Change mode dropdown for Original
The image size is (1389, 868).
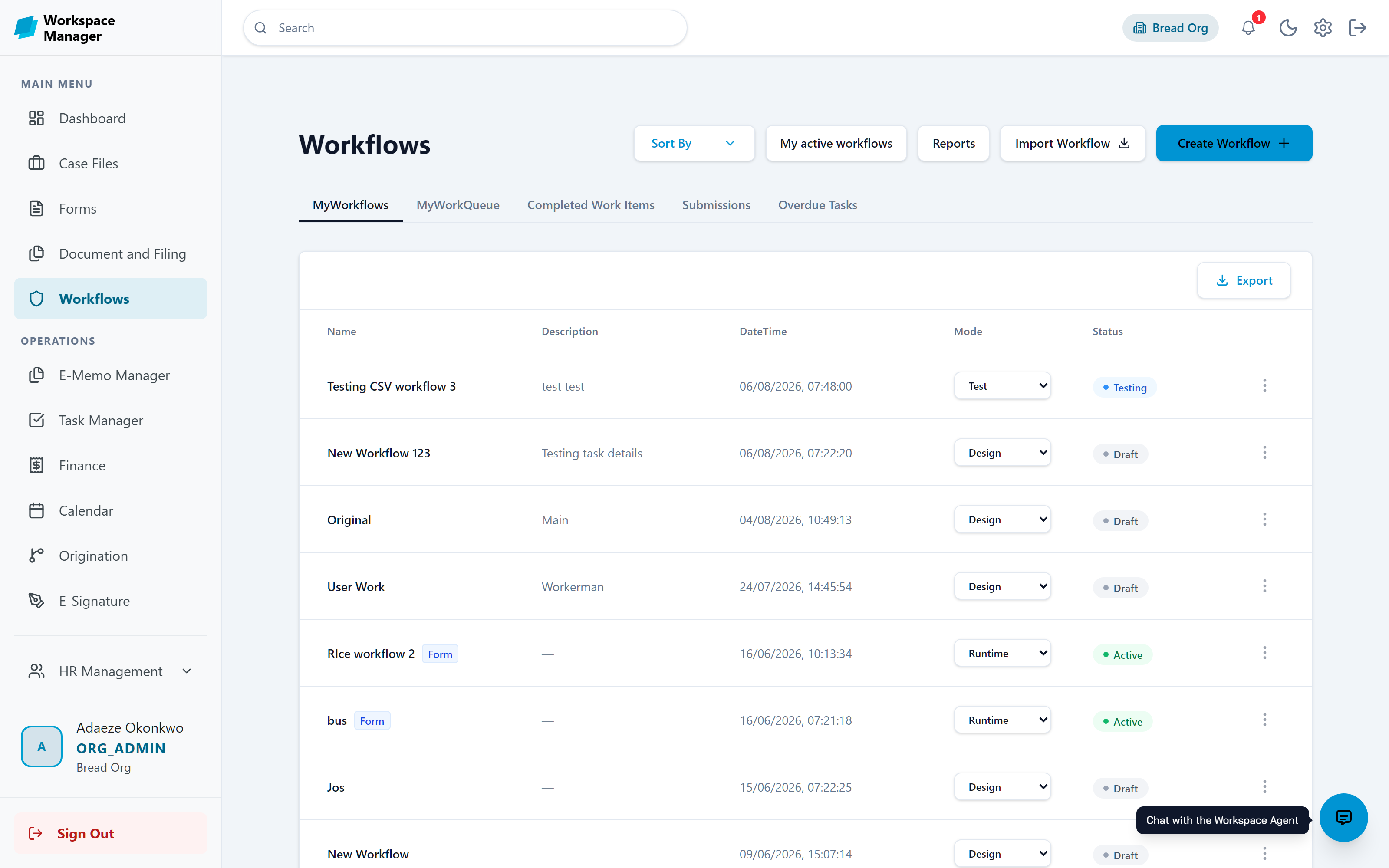(x=1002, y=519)
